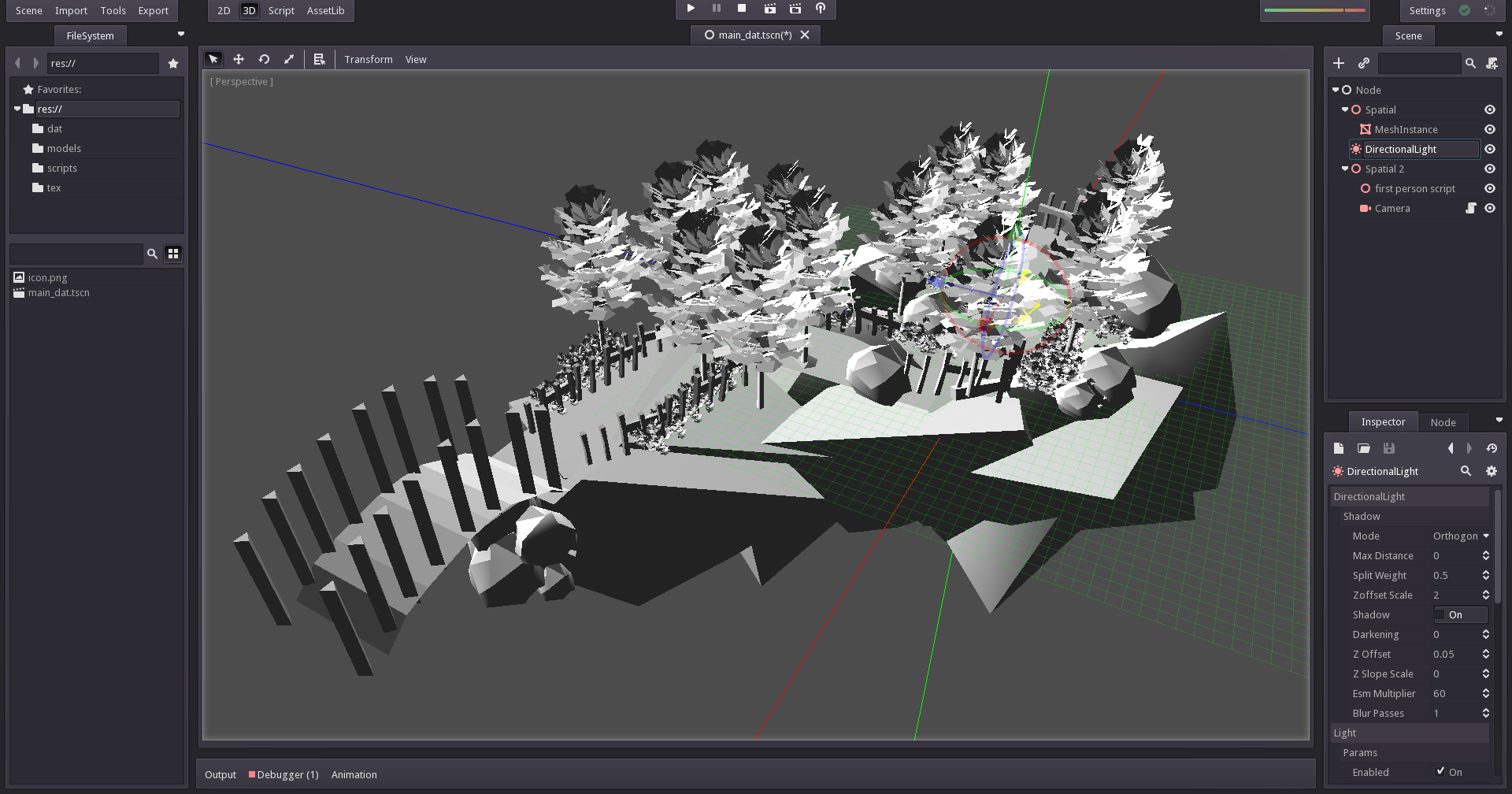Add a new node with the plus icon
The height and width of the screenshot is (794, 1512).
[x=1339, y=63]
